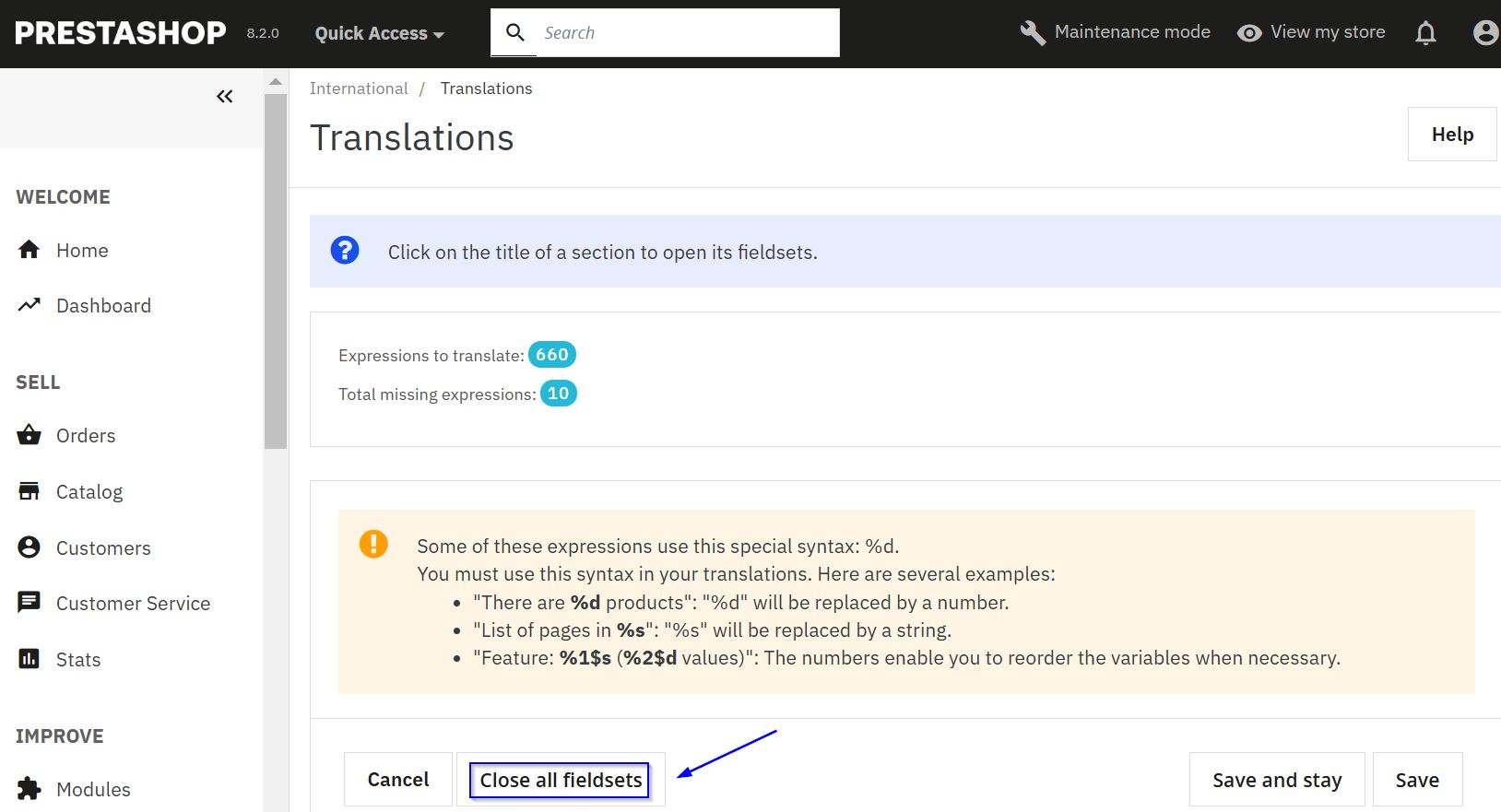Click the Customer Service chat icon
1501x812 pixels.
30,603
